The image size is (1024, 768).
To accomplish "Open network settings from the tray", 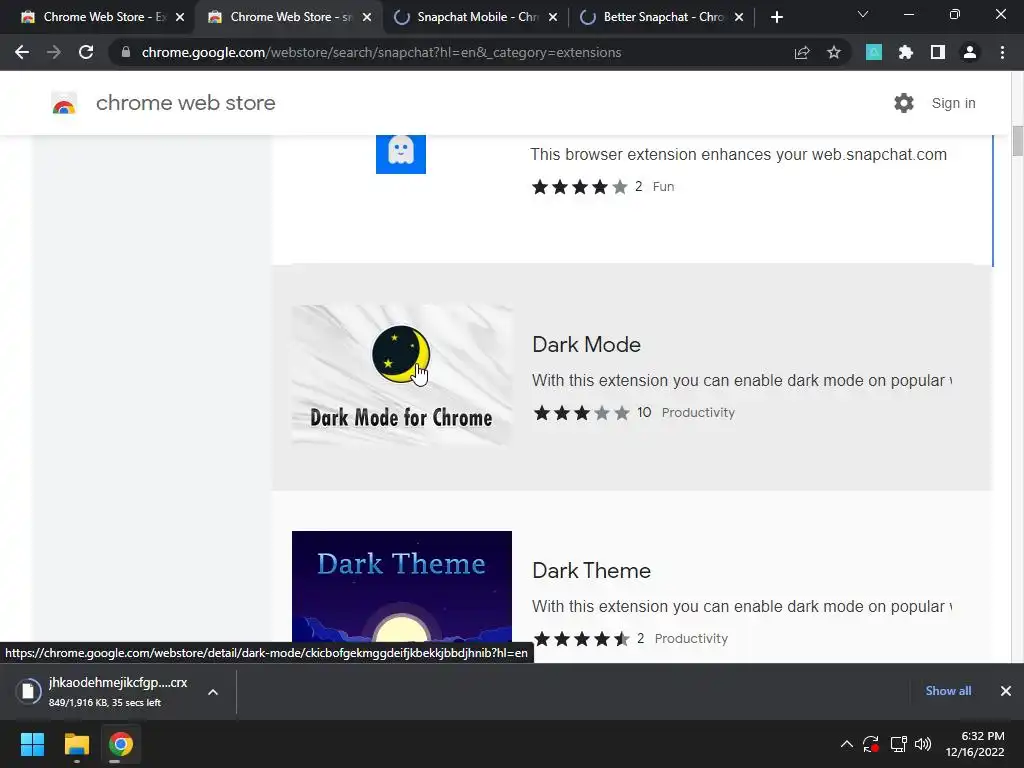I will [x=899, y=744].
